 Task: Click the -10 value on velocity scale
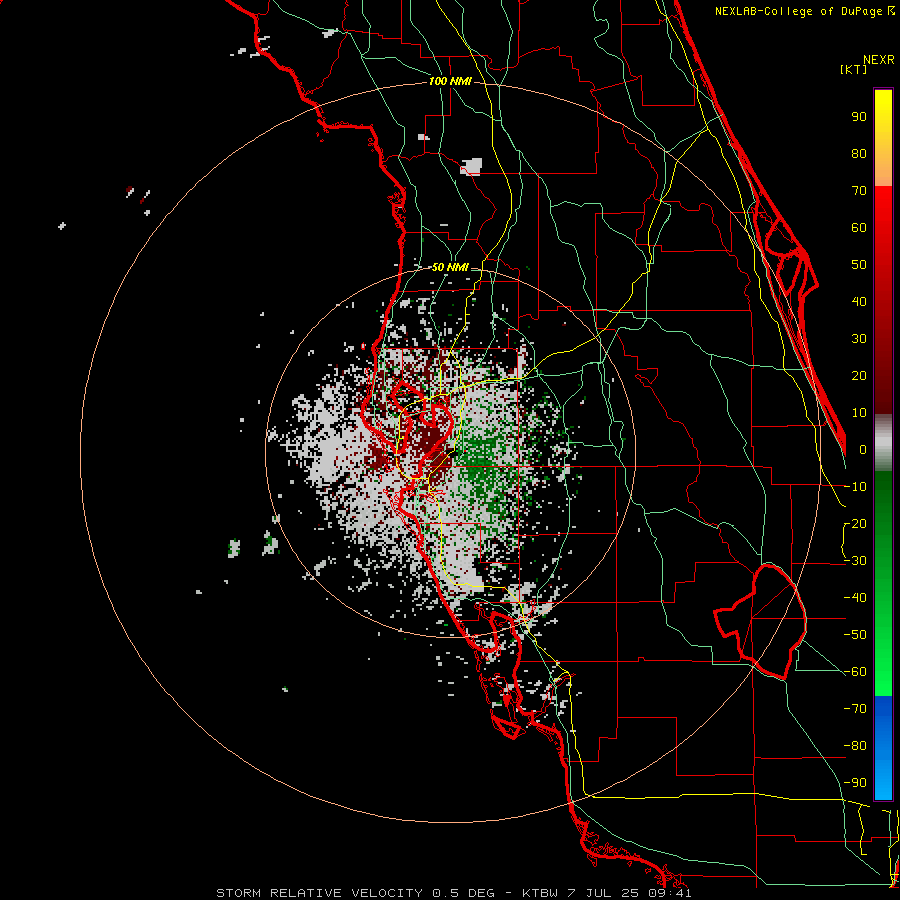[855, 487]
